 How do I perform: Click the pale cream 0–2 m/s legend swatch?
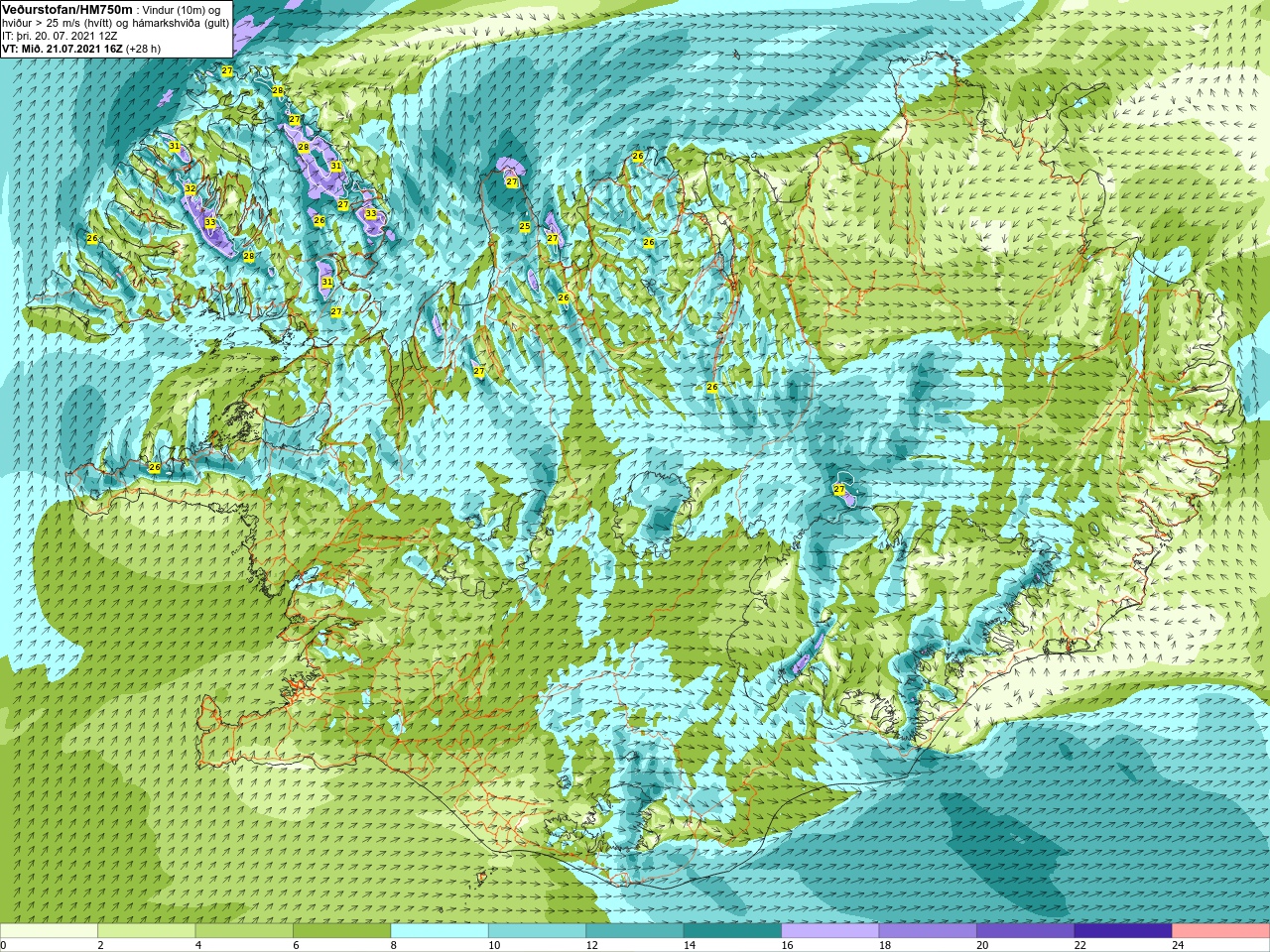pyautogui.click(x=50, y=931)
